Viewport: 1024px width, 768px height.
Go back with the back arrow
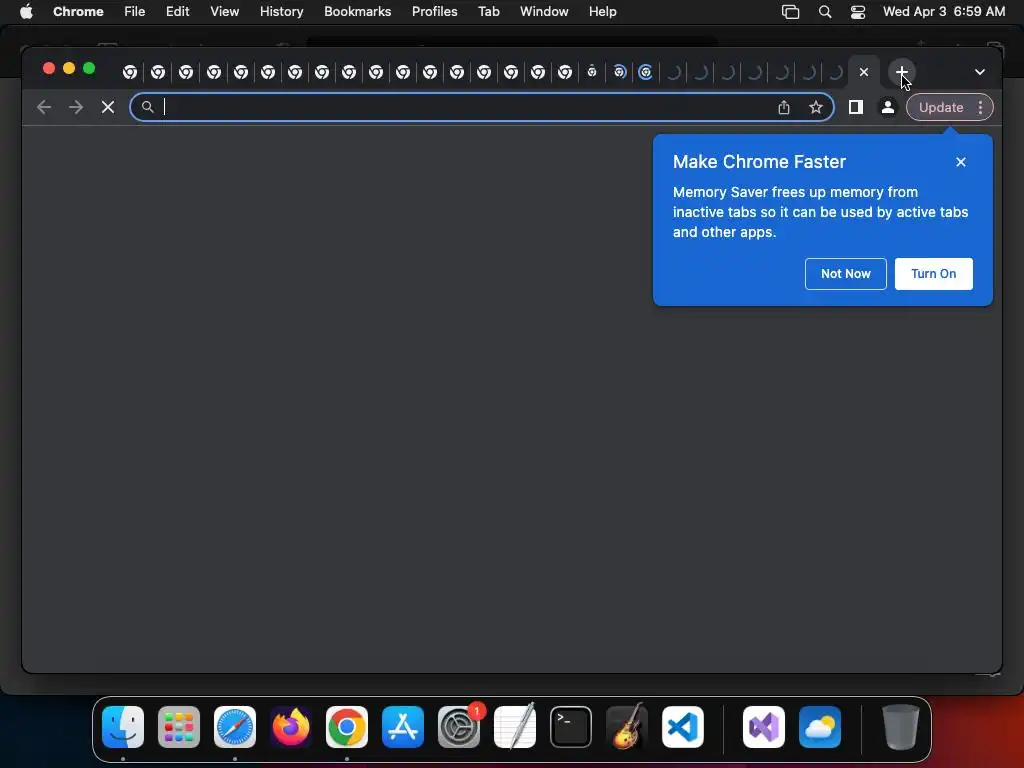click(x=44, y=107)
